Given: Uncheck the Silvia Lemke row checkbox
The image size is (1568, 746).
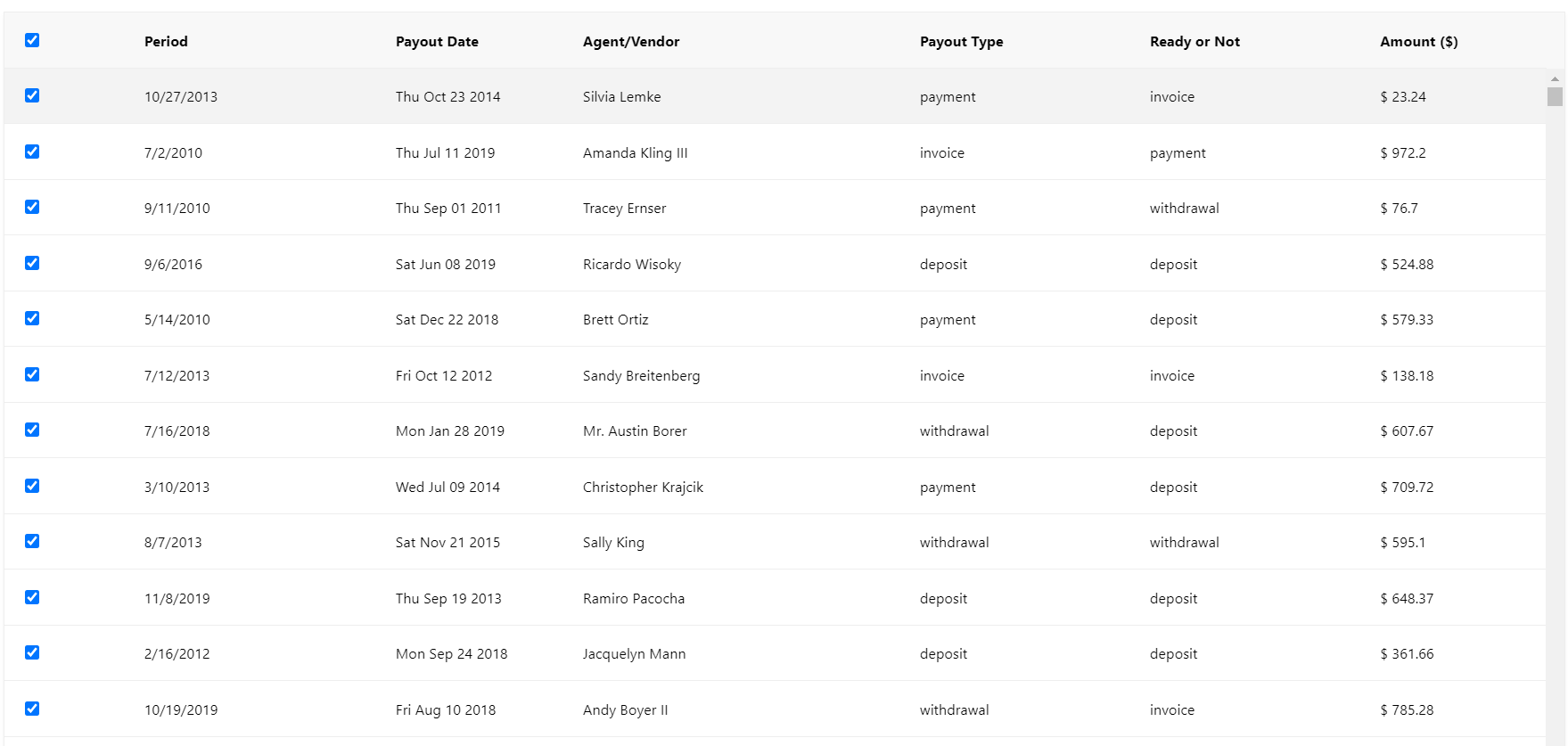Looking at the screenshot, I should 32,95.
